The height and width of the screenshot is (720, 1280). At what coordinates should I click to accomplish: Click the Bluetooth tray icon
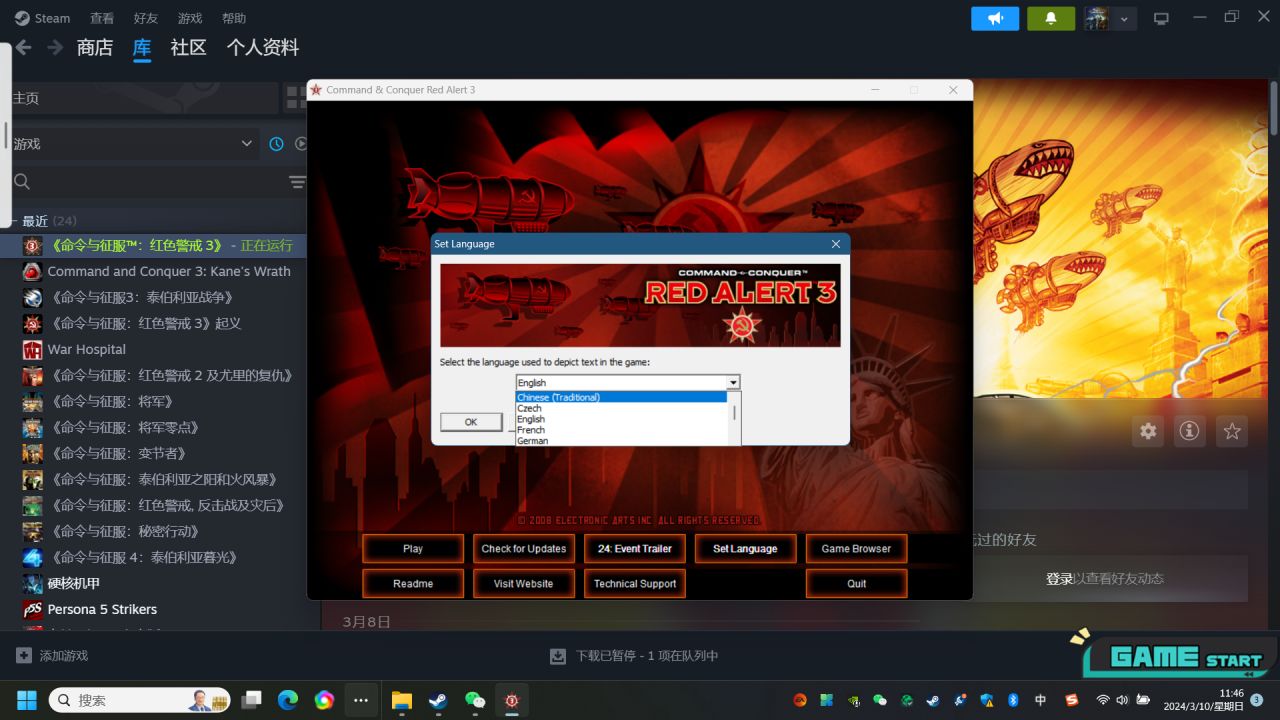tap(1013, 700)
